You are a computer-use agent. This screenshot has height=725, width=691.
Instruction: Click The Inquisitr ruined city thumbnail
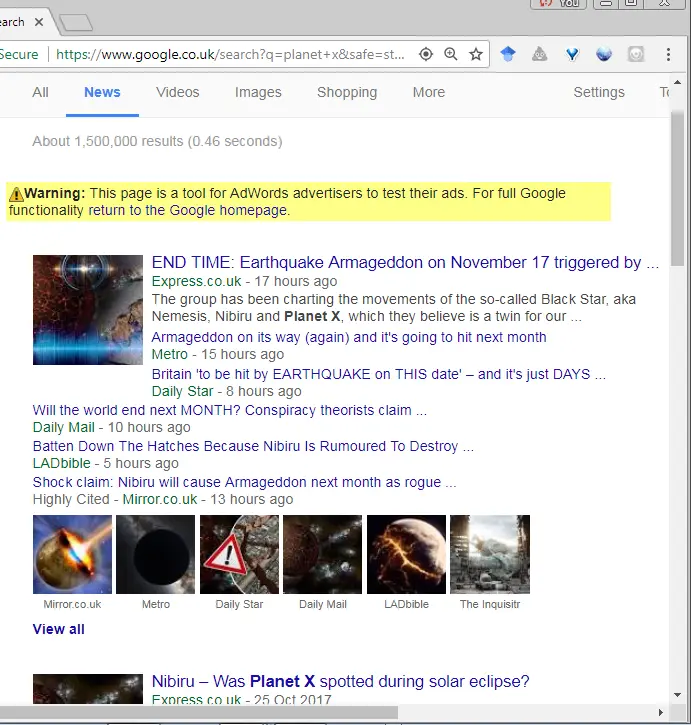tap(490, 554)
